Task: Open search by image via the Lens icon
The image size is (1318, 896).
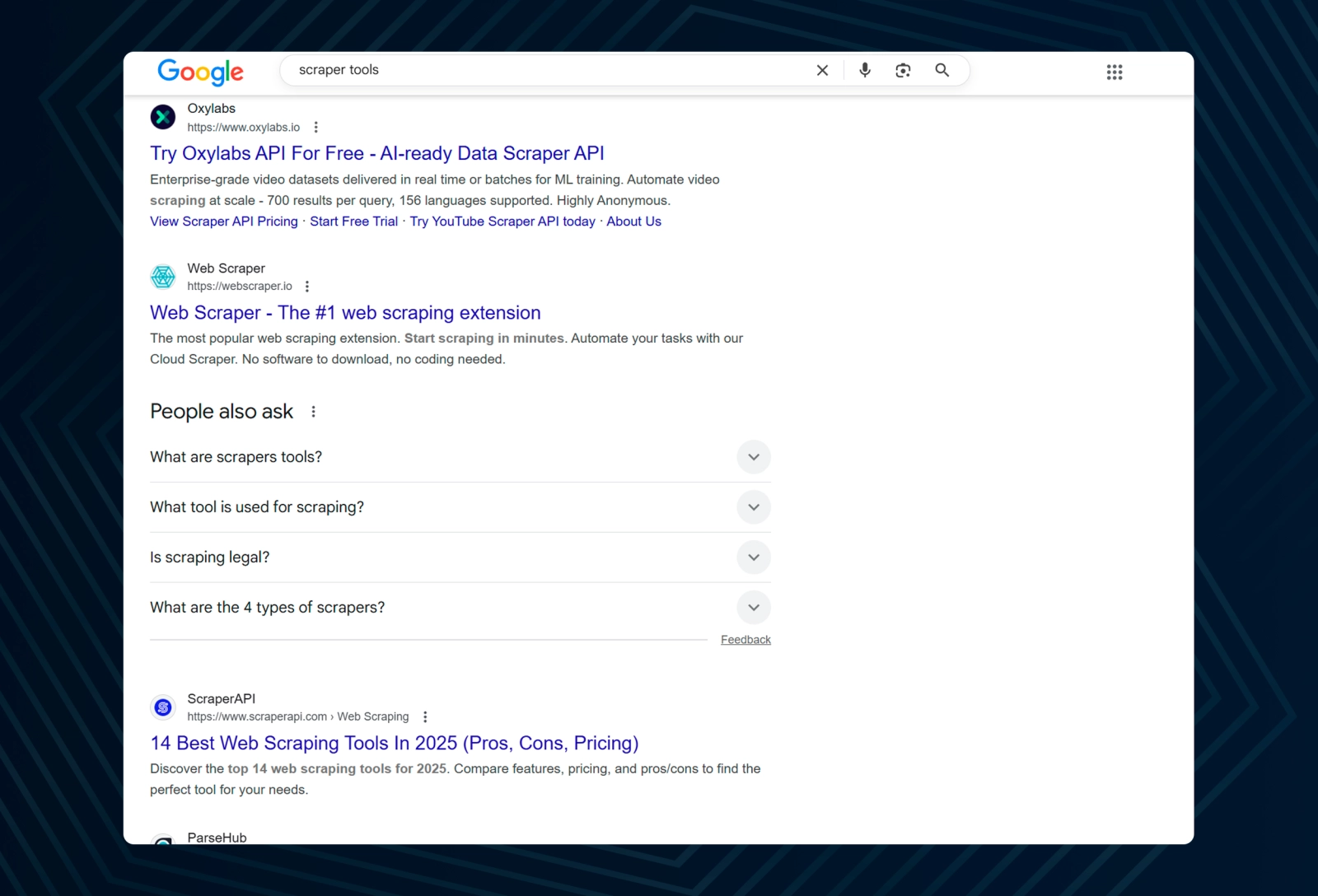Action: click(903, 70)
